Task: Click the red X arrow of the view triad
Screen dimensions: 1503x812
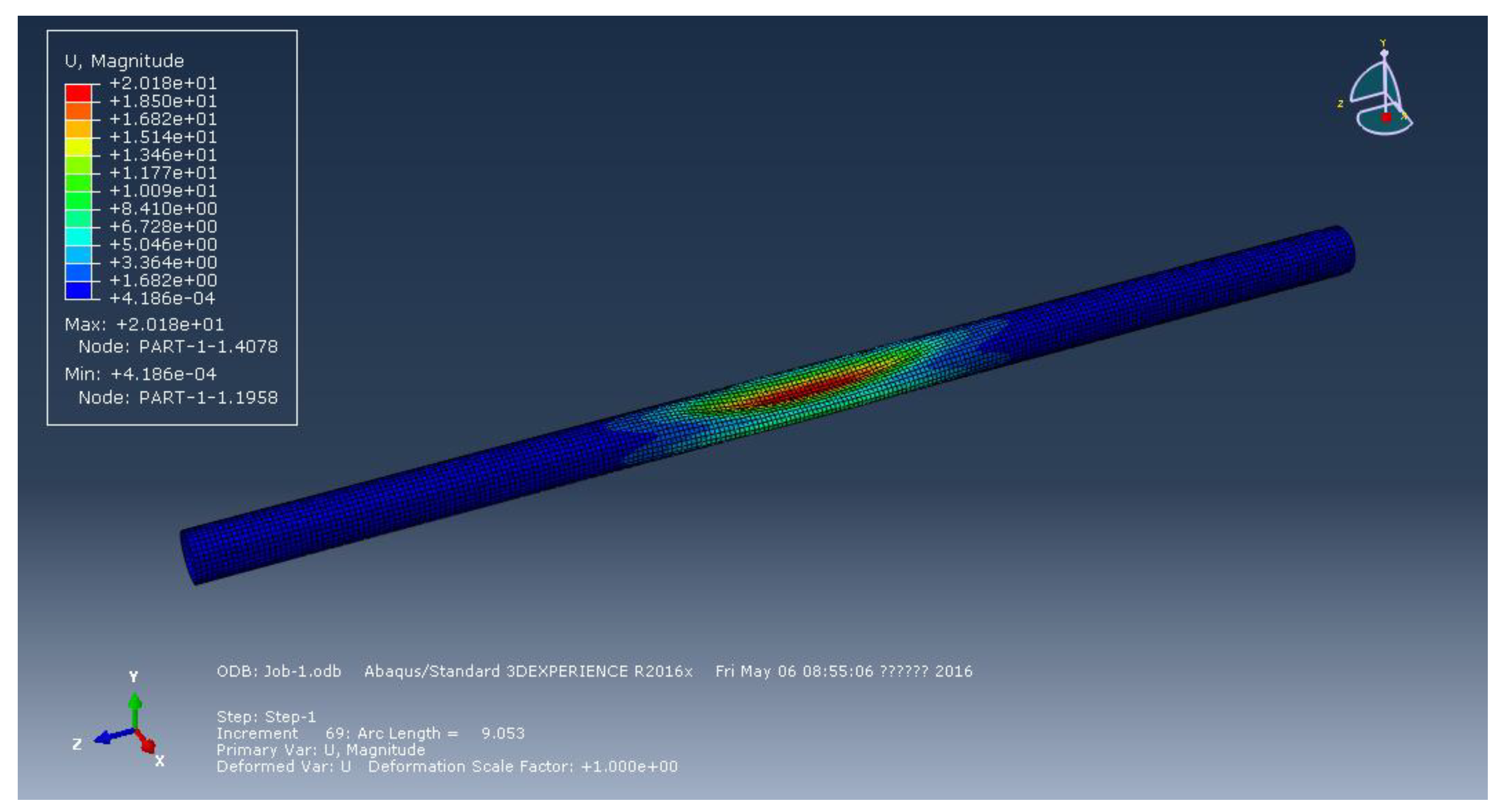Action: pyautogui.click(x=146, y=744)
